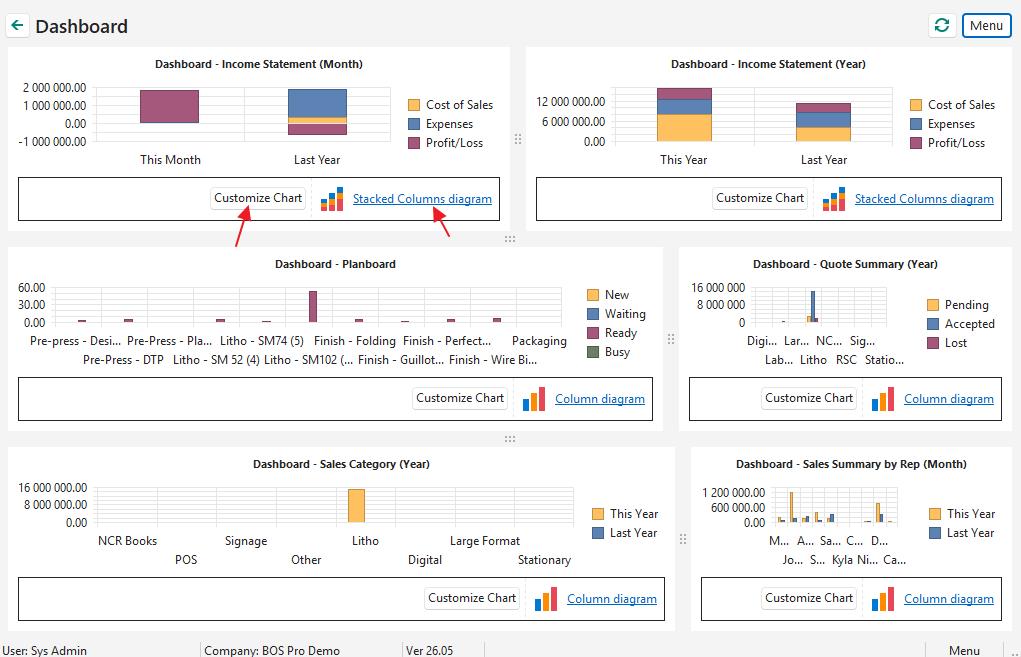The width and height of the screenshot is (1021, 657).
Task: Click the Pending legend swatch in Quote Summary
Action: (x=932, y=305)
